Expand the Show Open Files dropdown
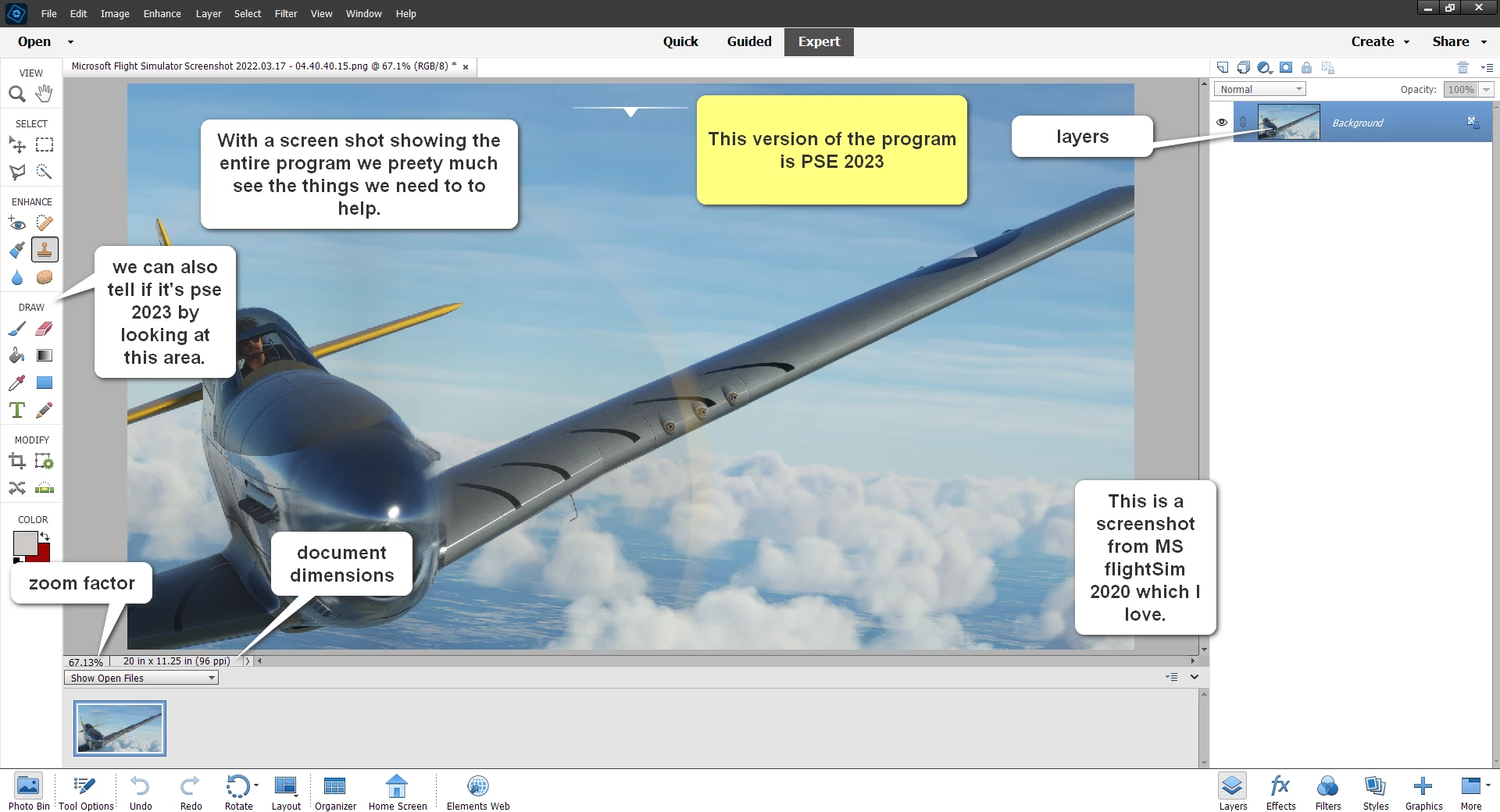 point(141,678)
